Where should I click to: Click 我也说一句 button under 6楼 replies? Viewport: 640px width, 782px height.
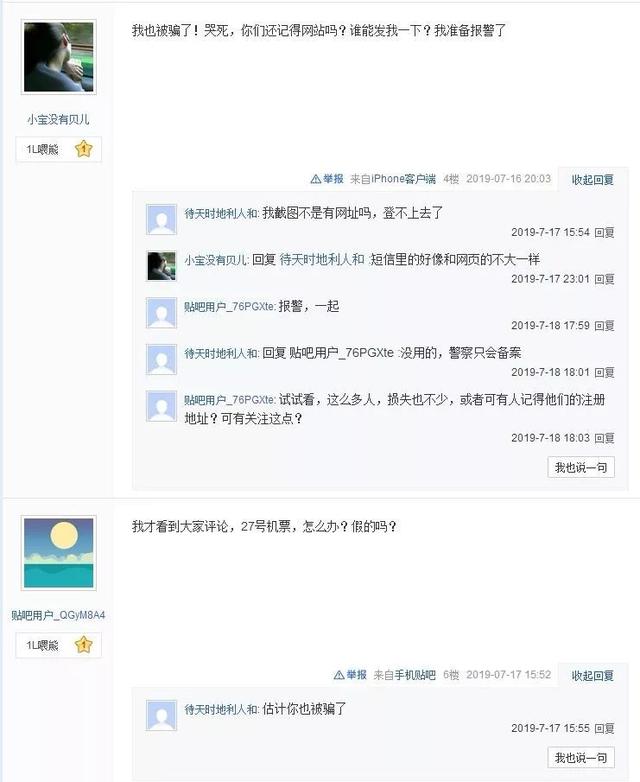coord(581,758)
